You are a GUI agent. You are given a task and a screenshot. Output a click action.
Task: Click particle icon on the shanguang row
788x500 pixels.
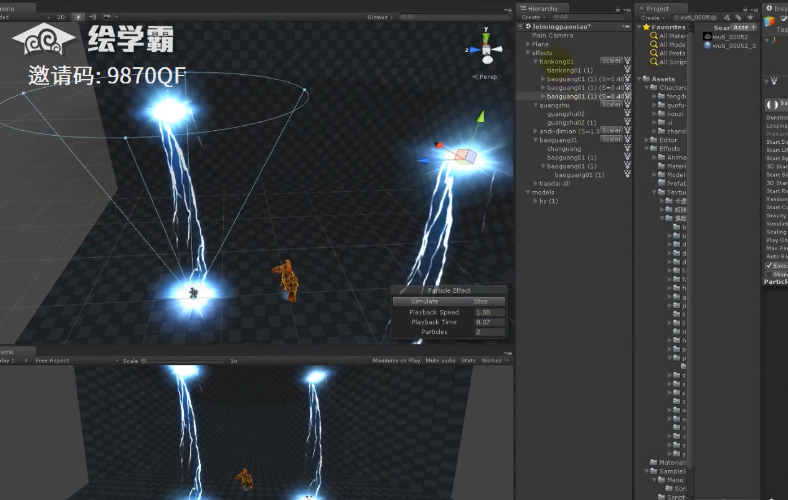tap(627, 149)
